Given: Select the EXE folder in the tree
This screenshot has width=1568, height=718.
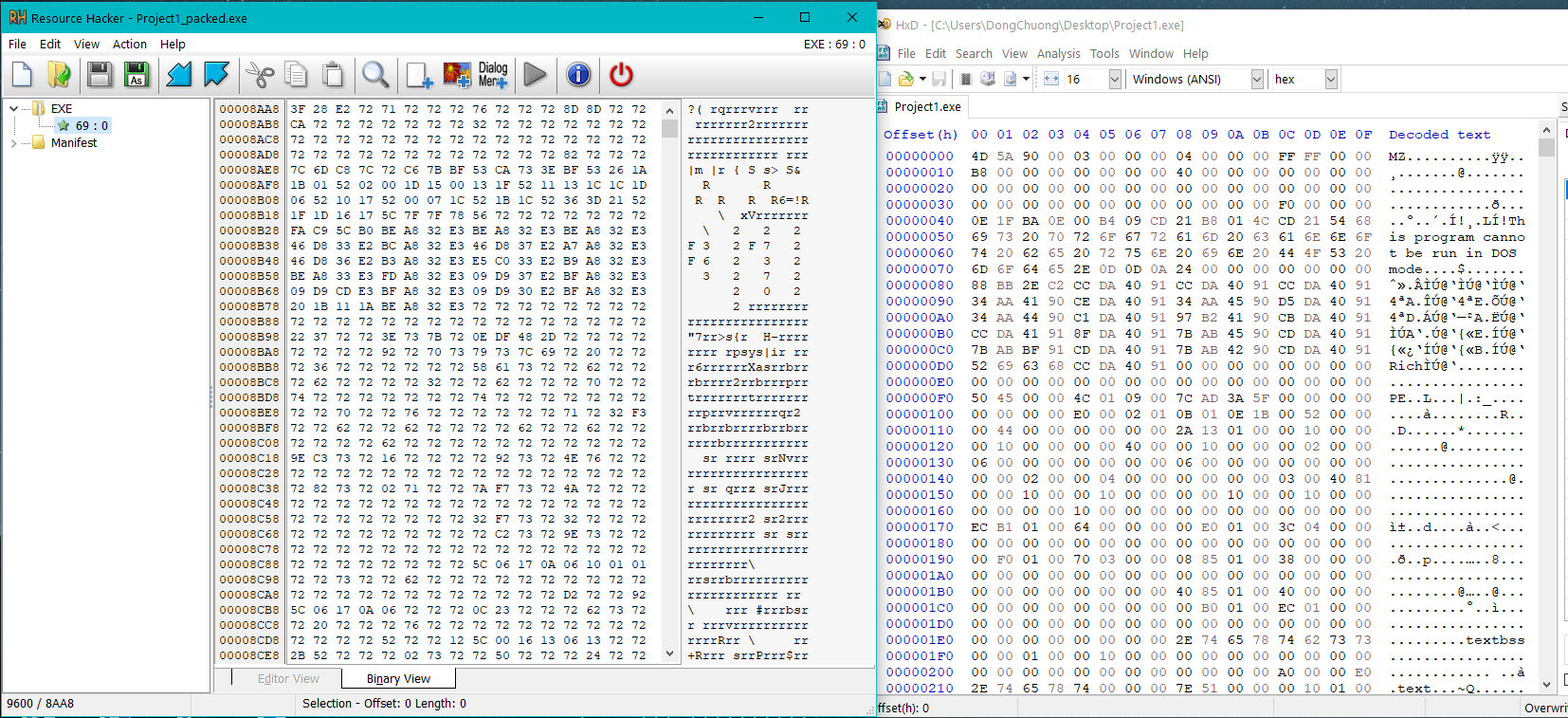Looking at the screenshot, I should pos(62,109).
